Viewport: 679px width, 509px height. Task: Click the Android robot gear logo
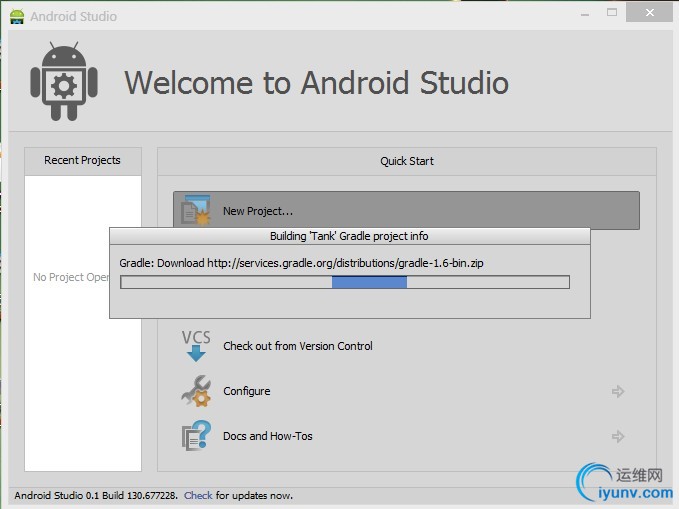pos(64,81)
